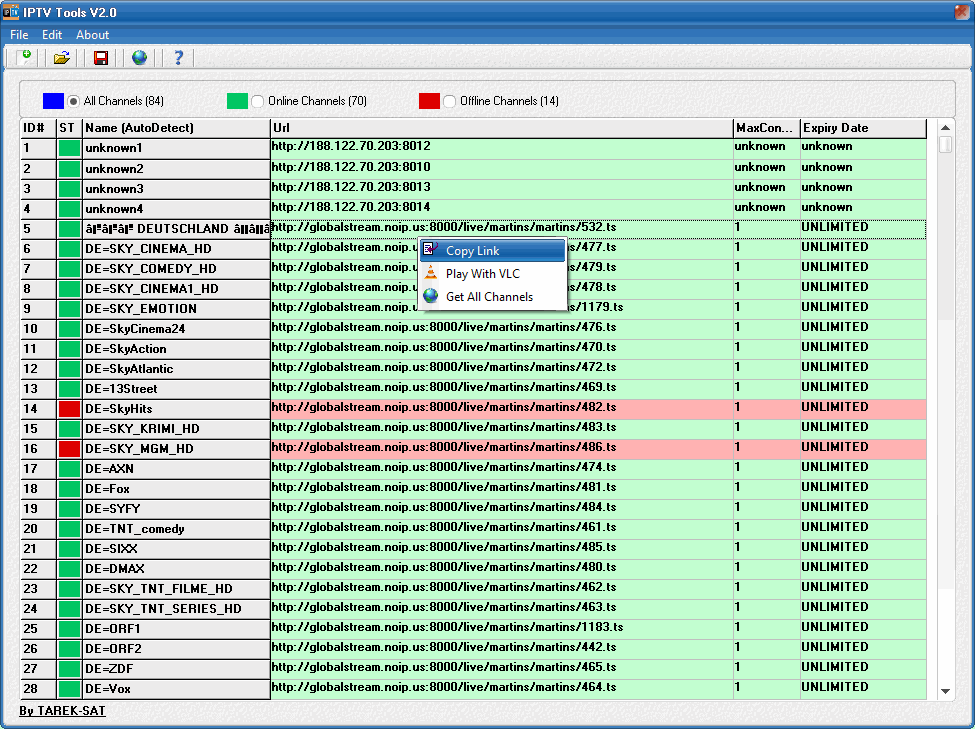Click the green status square for DE=Vox
The width and height of the screenshot is (975, 729).
coord(69,689)
